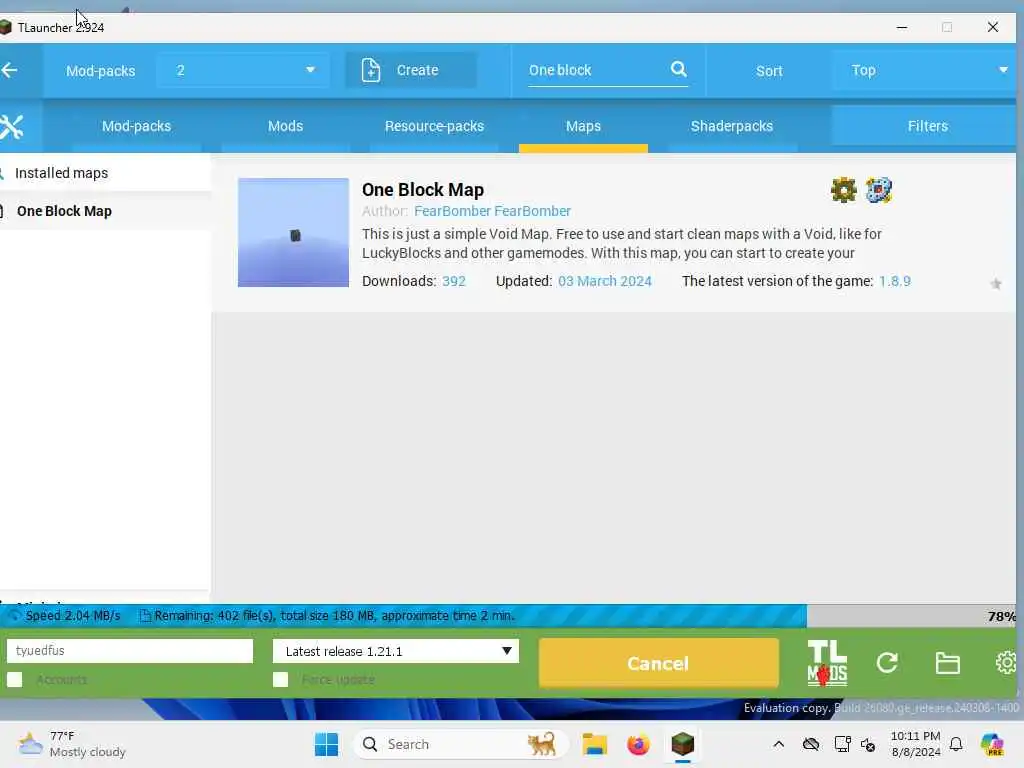The width and height of the screenshot is (1024, 768).
Task: Select the Maps tab
Action: pyautogui.click(x=583, y=126)
